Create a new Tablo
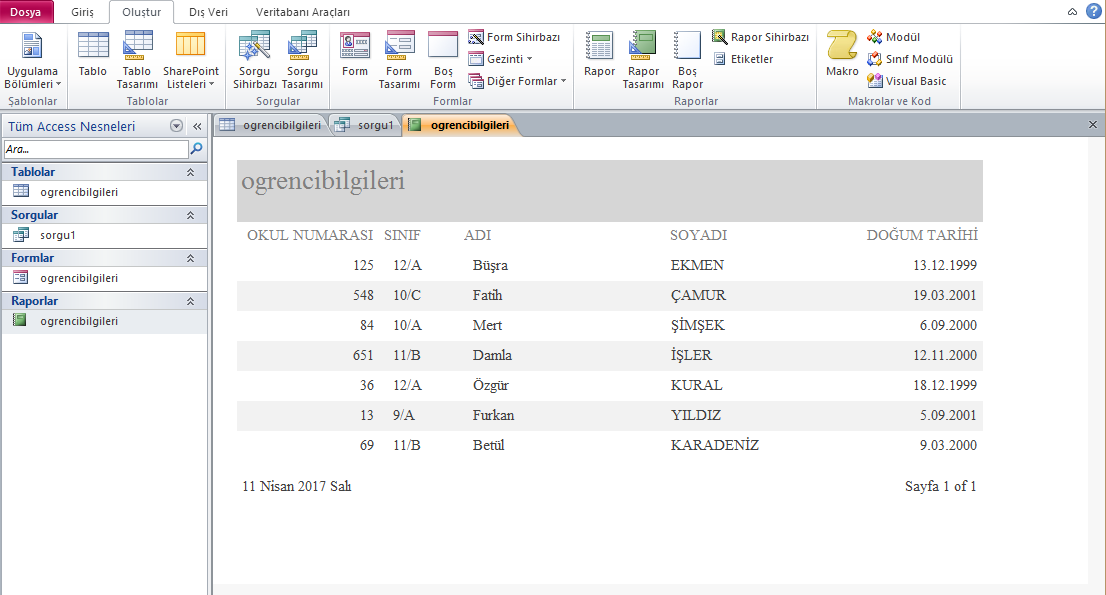The height and width of the screenshot is (595, 1106). tap(92, 56)
